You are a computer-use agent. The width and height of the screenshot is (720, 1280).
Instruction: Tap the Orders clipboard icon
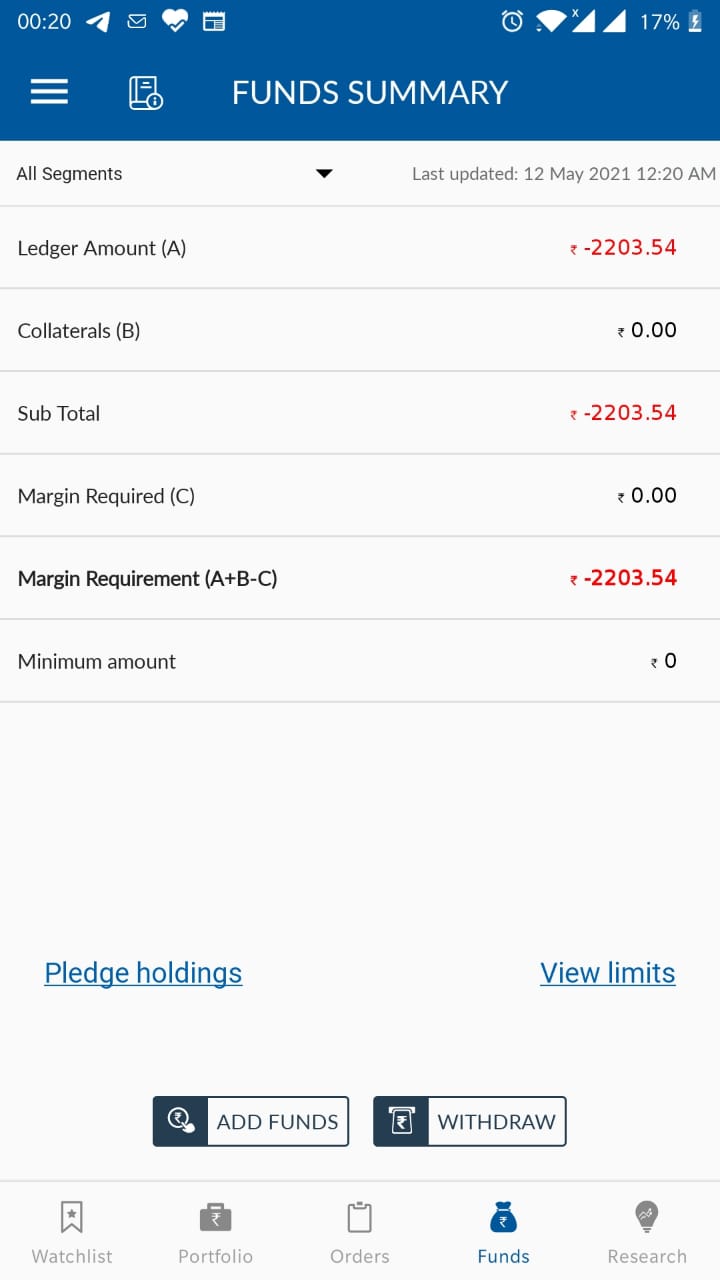[359, 1217]
